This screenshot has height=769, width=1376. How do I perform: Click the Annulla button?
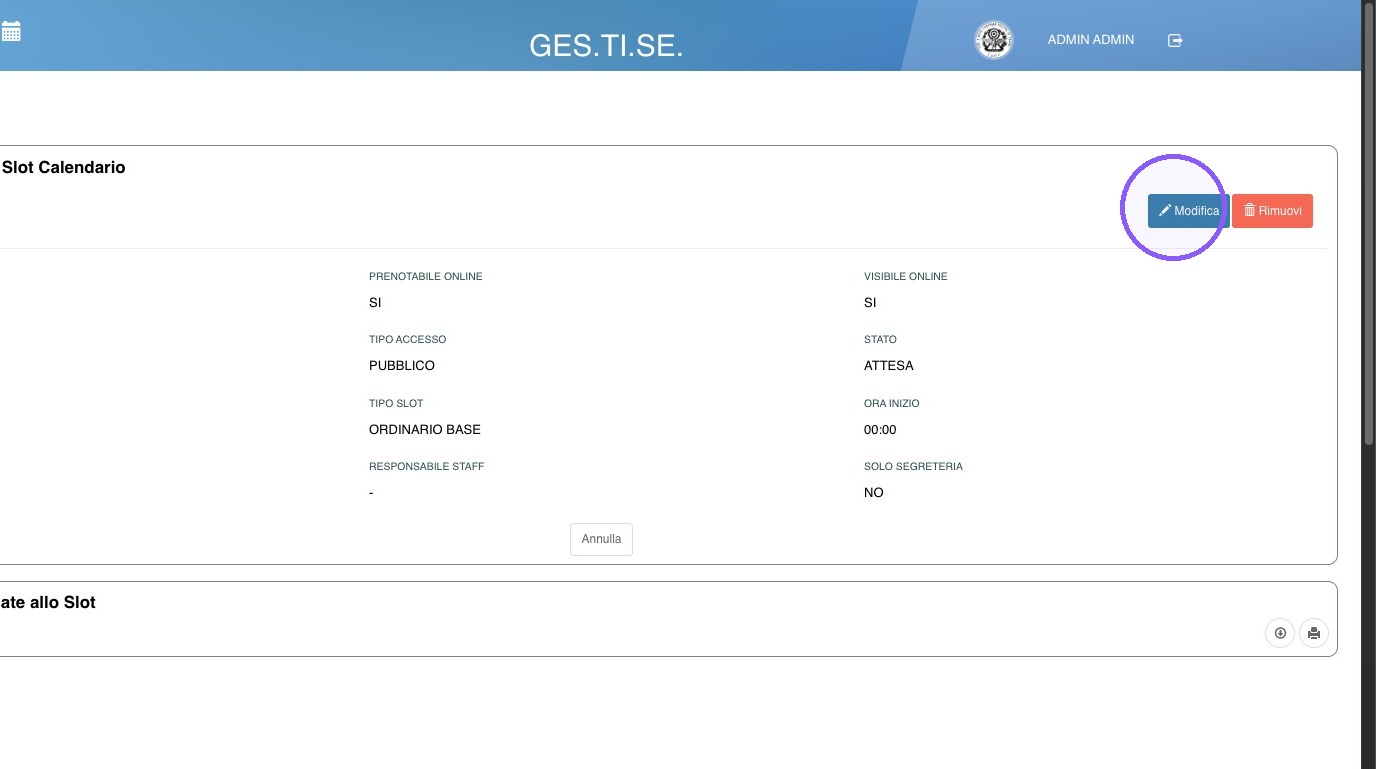601,539
